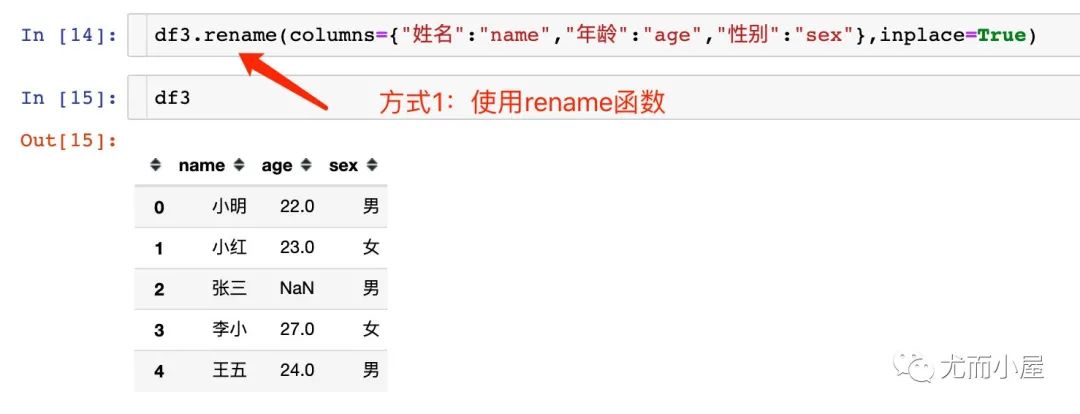Click the Out[15] output prompt
This screenshot has height=414, width=1080.
click(69, 141)
